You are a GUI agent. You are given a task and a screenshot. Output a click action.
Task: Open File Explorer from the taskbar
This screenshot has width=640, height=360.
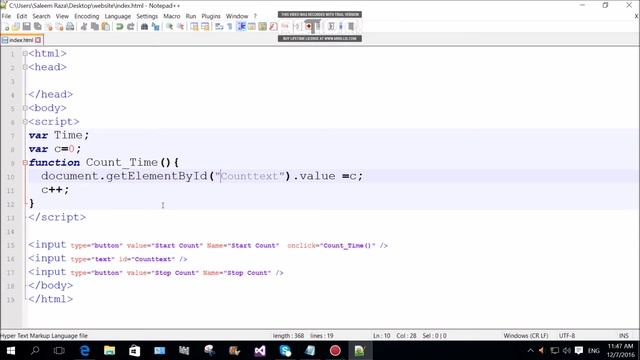[x=109, y=351]
